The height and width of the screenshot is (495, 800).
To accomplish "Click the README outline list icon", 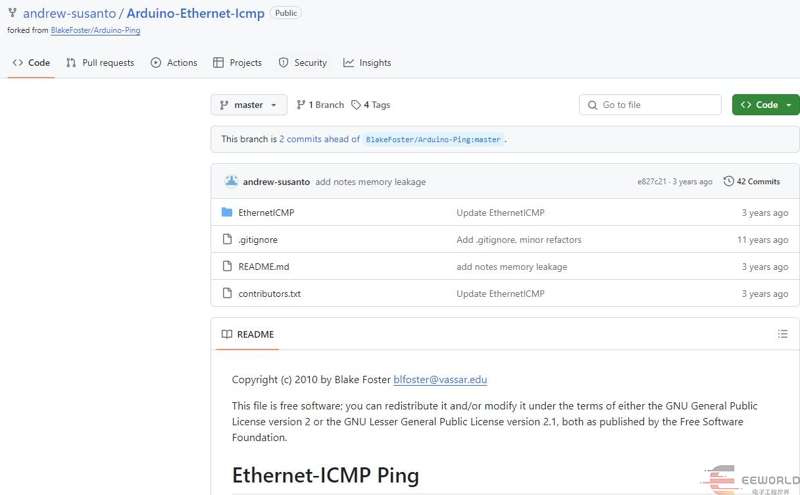I will point(783,334).
